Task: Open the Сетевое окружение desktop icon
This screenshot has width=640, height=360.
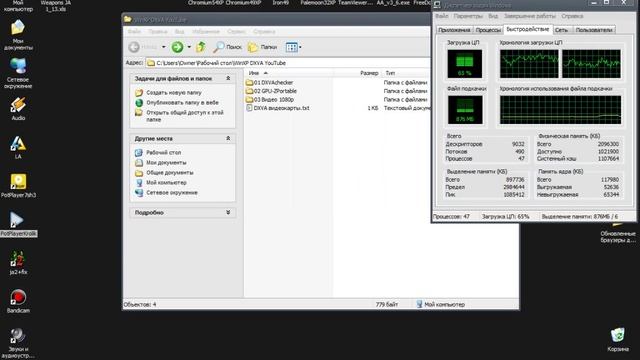Action: [x=18, y=73]
